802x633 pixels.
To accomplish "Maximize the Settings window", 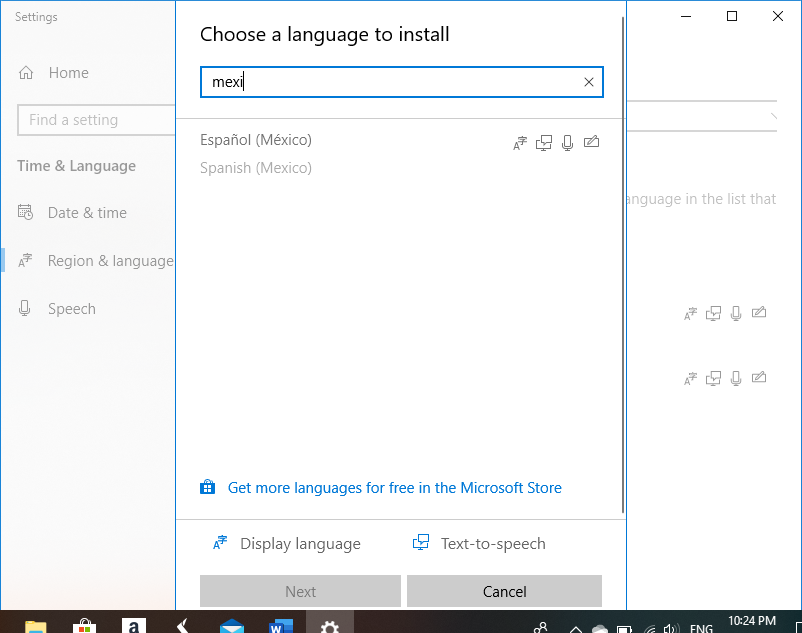I will click(x=732, y=16).
